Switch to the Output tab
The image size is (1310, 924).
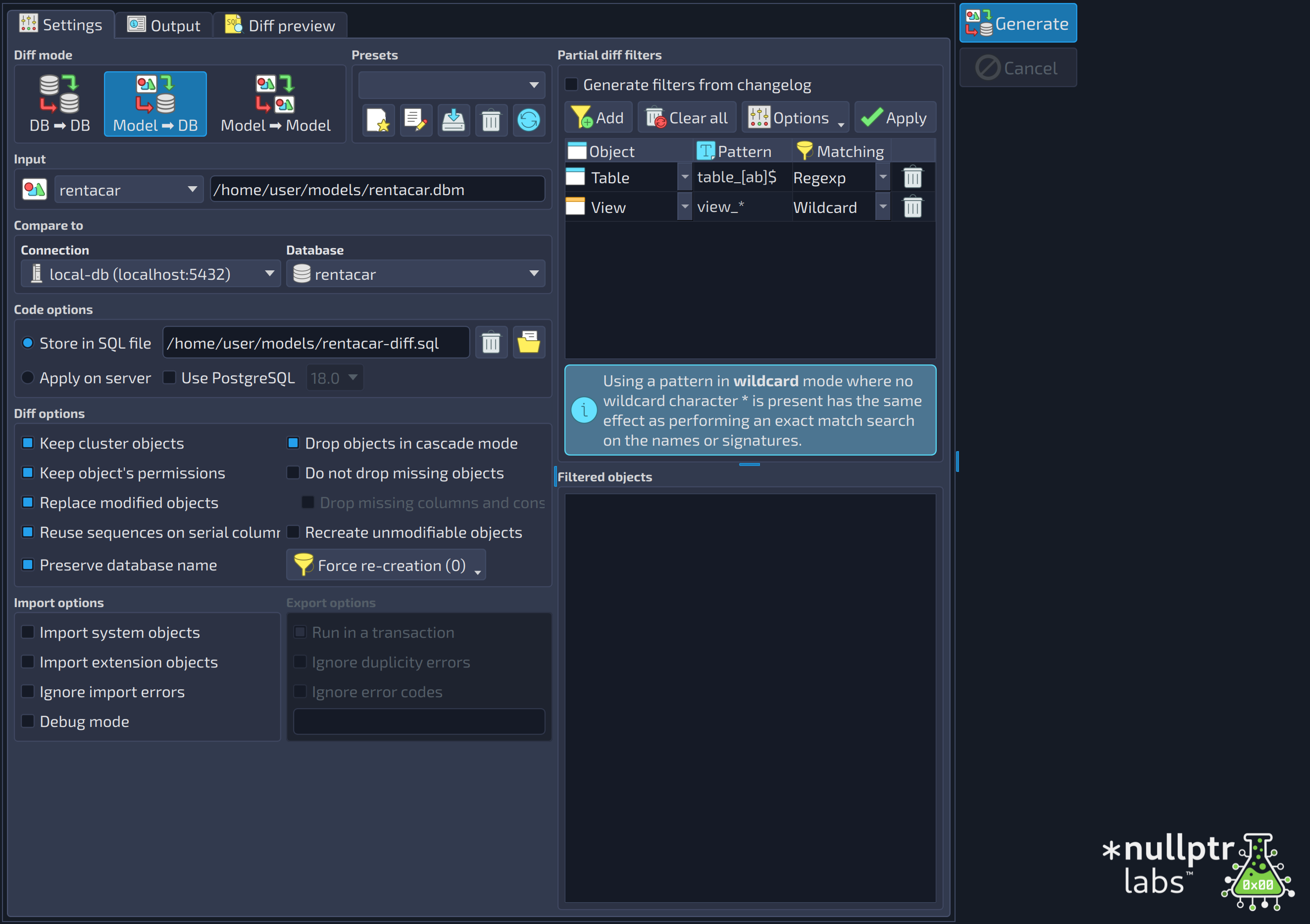click(x=164, y=25)
